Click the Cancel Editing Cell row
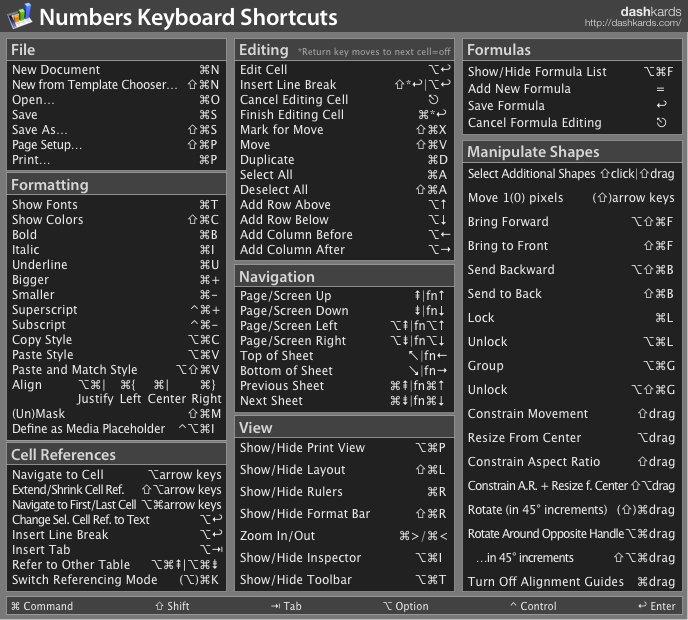Image resolution: width=688 pixels, height=620 pixels. pyautogui.click(x=344, y=100)
